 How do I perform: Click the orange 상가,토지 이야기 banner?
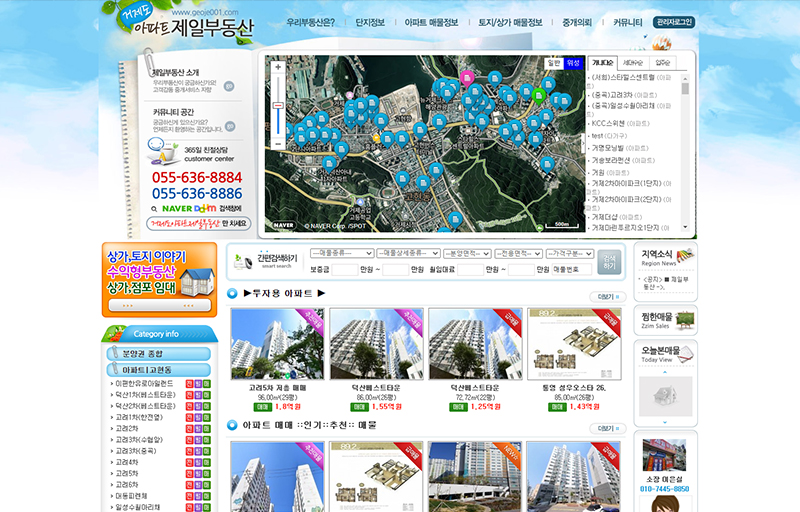tap(159, 279)
